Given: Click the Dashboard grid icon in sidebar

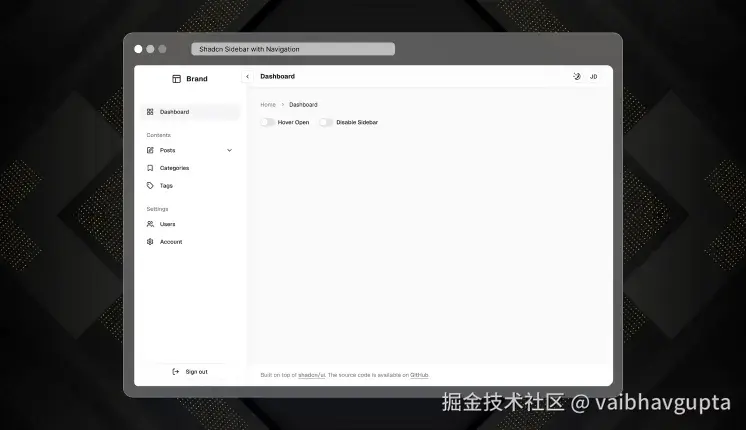Looking at the screenshot, I should coord(150,112).
